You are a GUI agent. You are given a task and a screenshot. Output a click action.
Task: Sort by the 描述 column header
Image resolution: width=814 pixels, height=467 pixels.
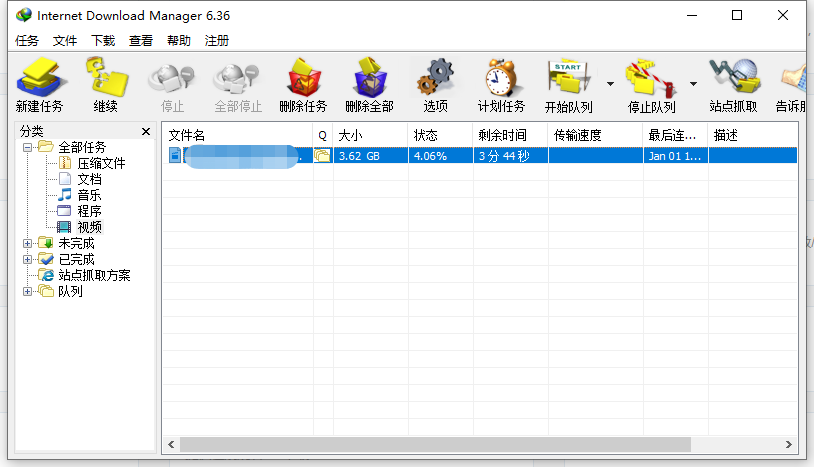click(753, 135)
